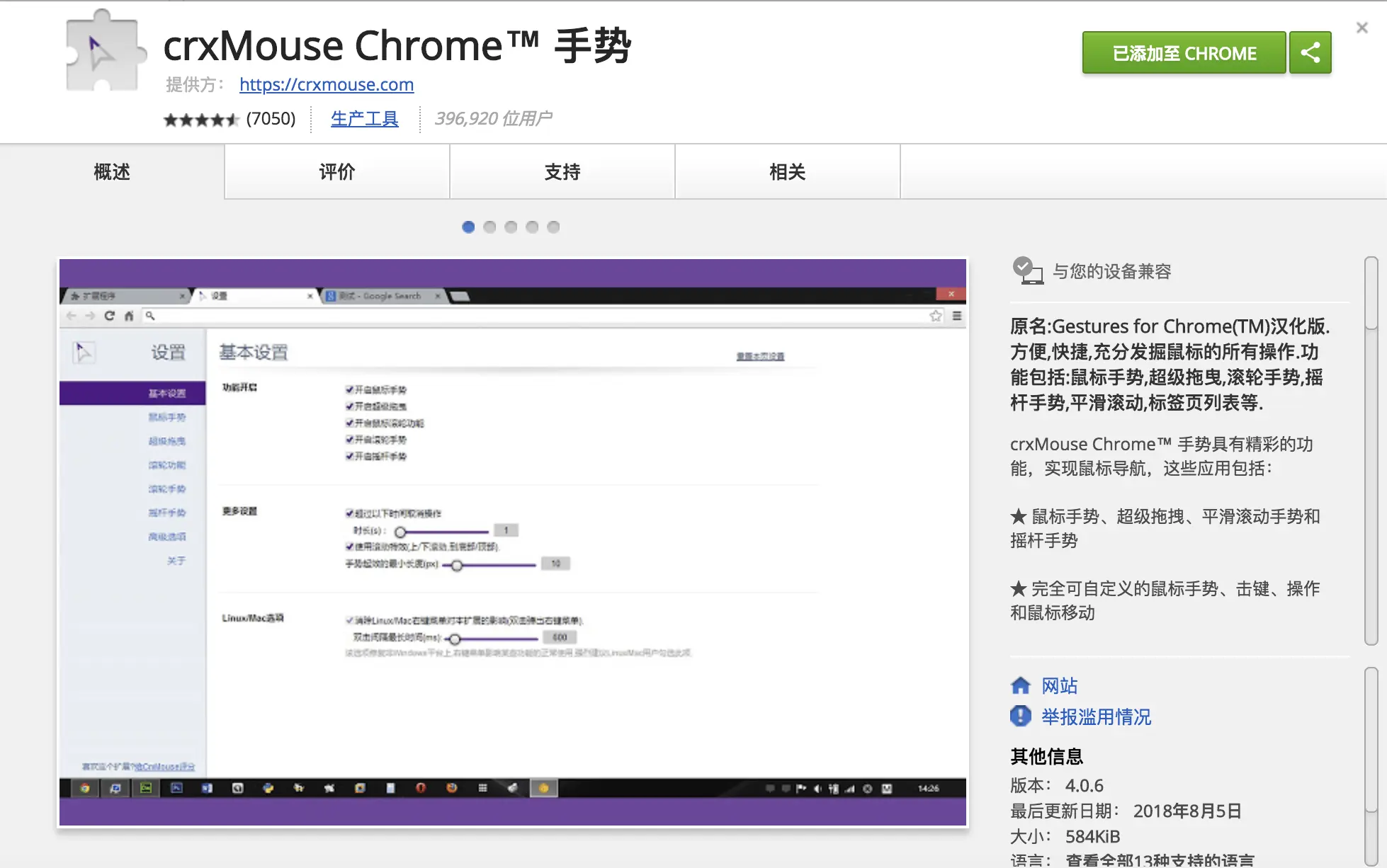Click the 时长(s) slider handle
The height and width of the screenshot is (868, 1387).
tap(400, 532)
